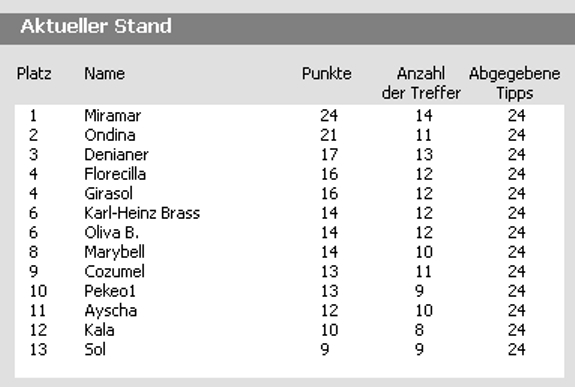The image size is (575, 387).
Task: Click the Punkte column header
Action: 326,74
